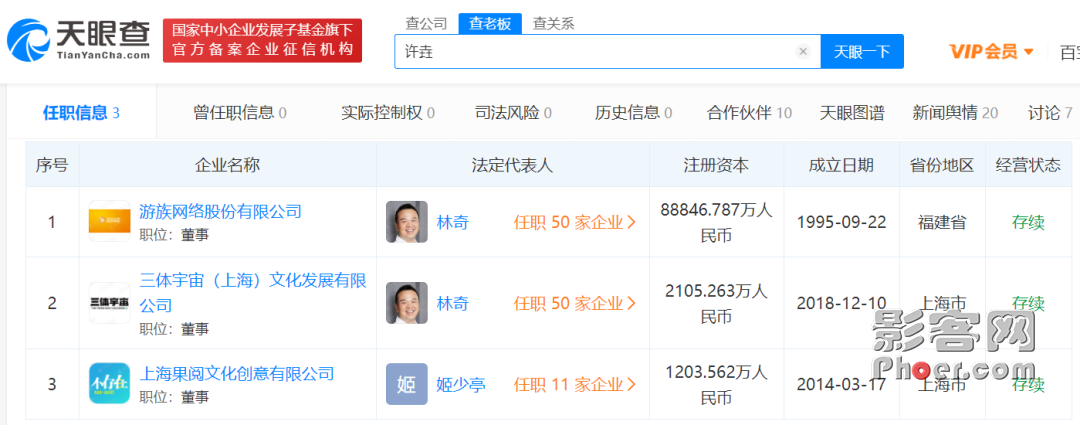Viewport: 1080px width, 425px height.
Task: Open the 新闻舆情 tab
Action: (955, 113)
